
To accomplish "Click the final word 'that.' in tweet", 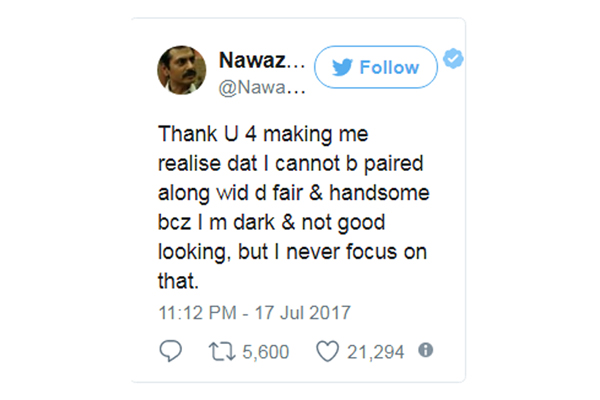I will tap(178, 281).
